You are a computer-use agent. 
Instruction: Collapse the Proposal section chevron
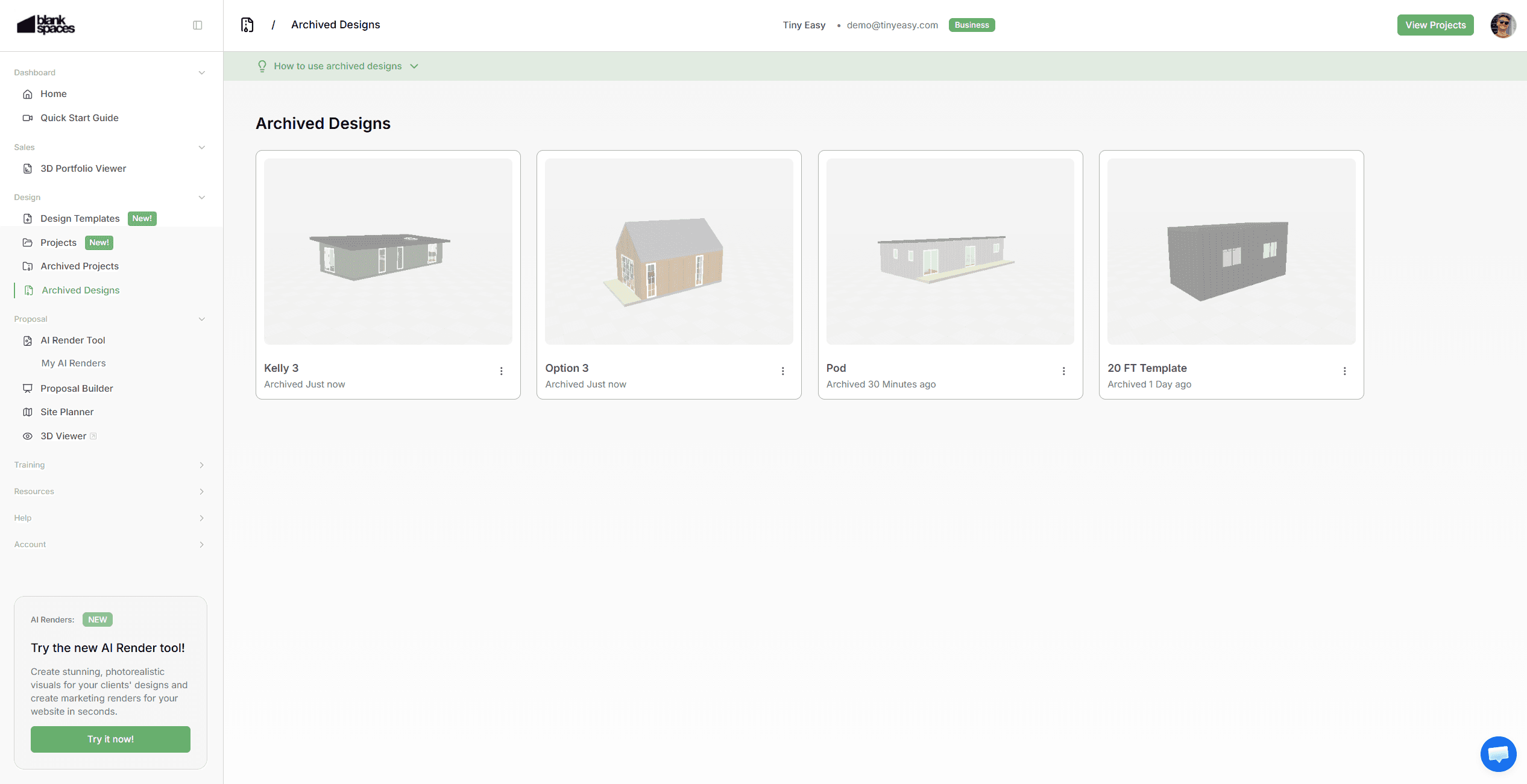coord(201,319)
